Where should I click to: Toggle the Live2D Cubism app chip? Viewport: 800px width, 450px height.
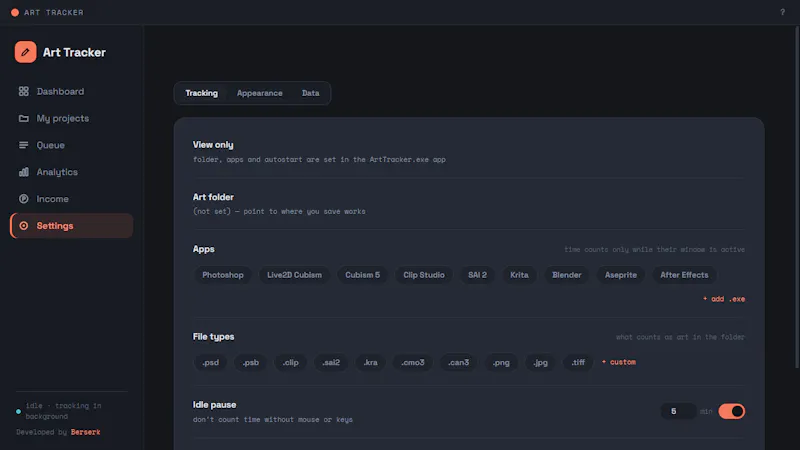(294, 275)
